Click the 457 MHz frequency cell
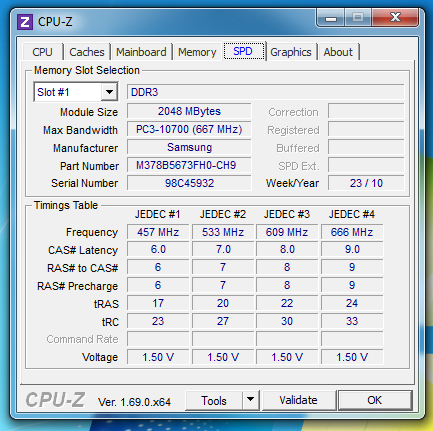Image resolution: width=433 pixels, height=431 pixels. click(x=158, y=232)
